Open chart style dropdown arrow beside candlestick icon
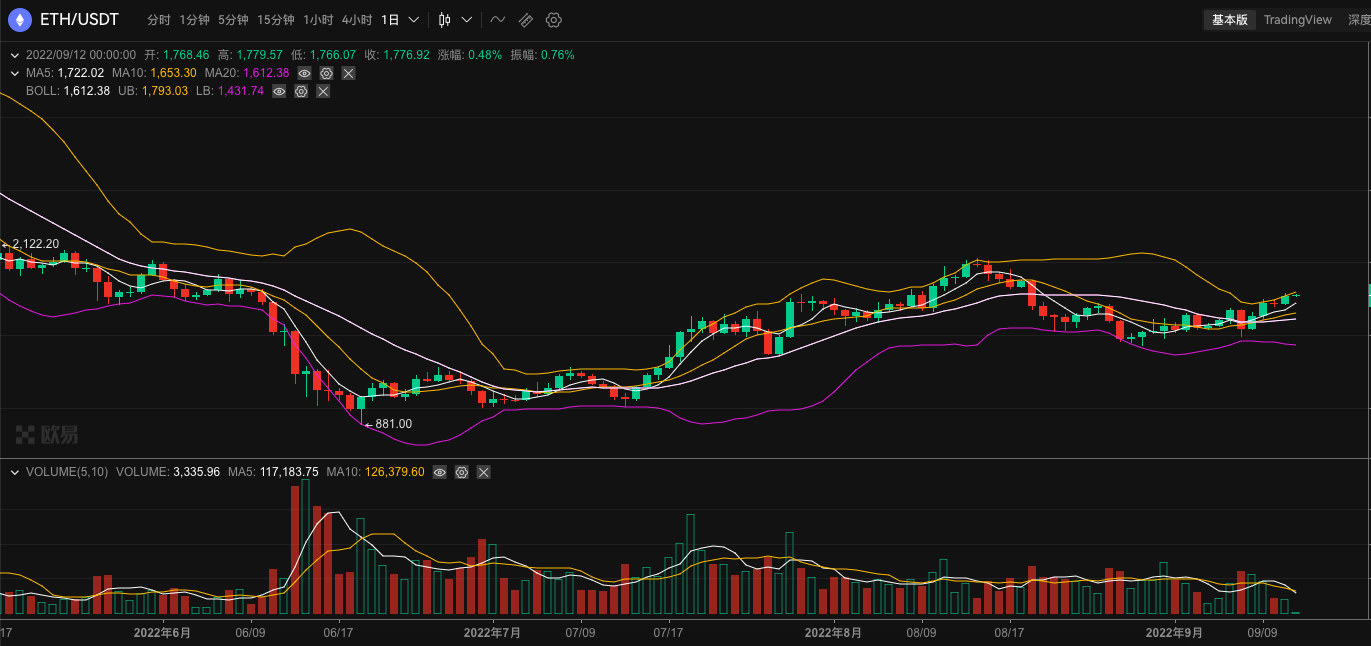The image size is (1371, 646). coord(467,20)
